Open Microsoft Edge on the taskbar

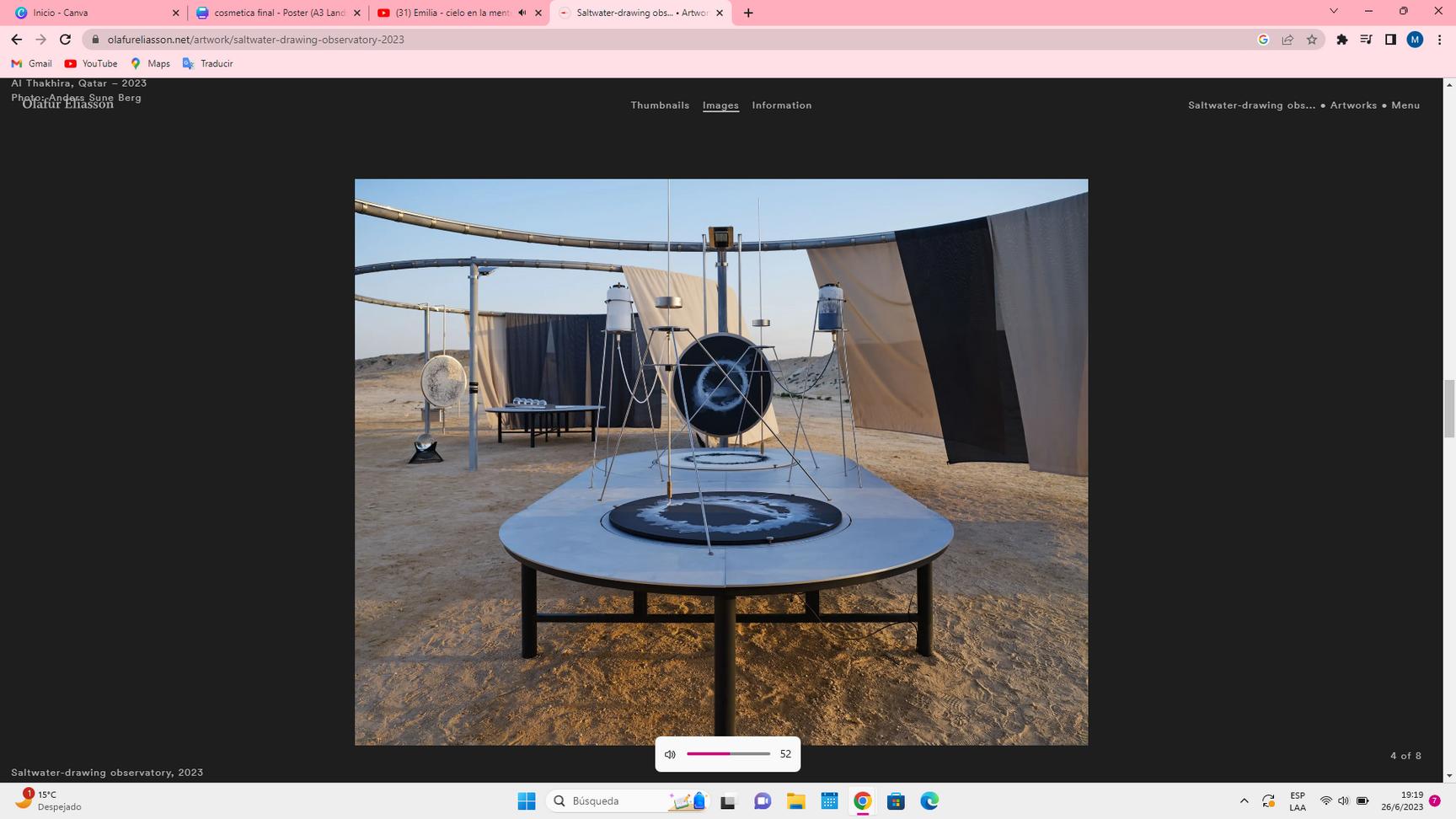pos(929,801)
